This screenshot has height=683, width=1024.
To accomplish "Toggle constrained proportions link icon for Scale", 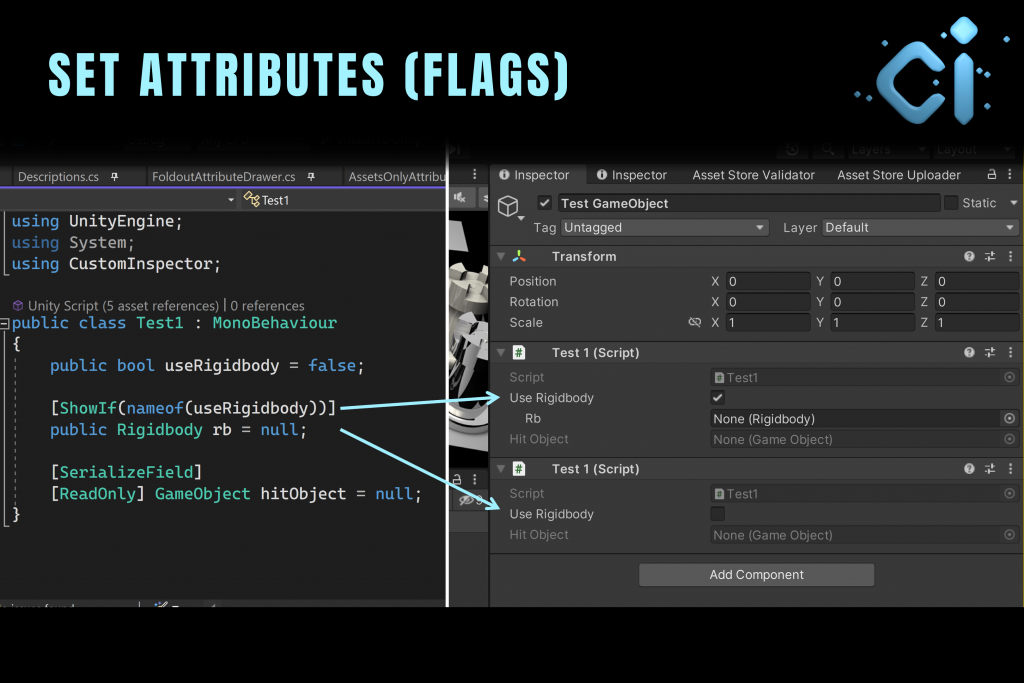I will pyautogui.click(x=695, y=323).
